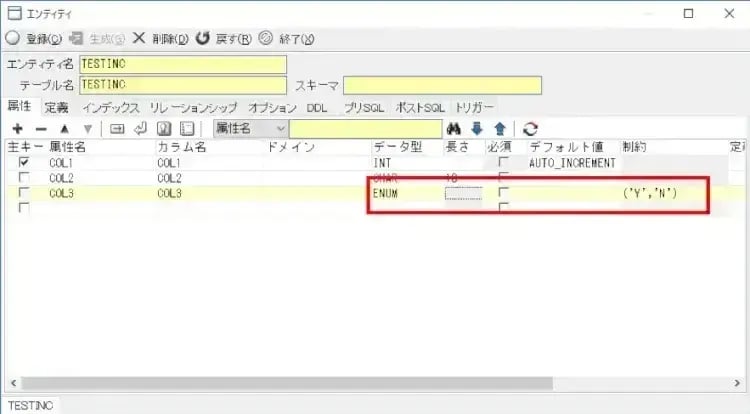750x414 pixels.
Task: Open the DDL tab
Action: [x=316, y=107]
